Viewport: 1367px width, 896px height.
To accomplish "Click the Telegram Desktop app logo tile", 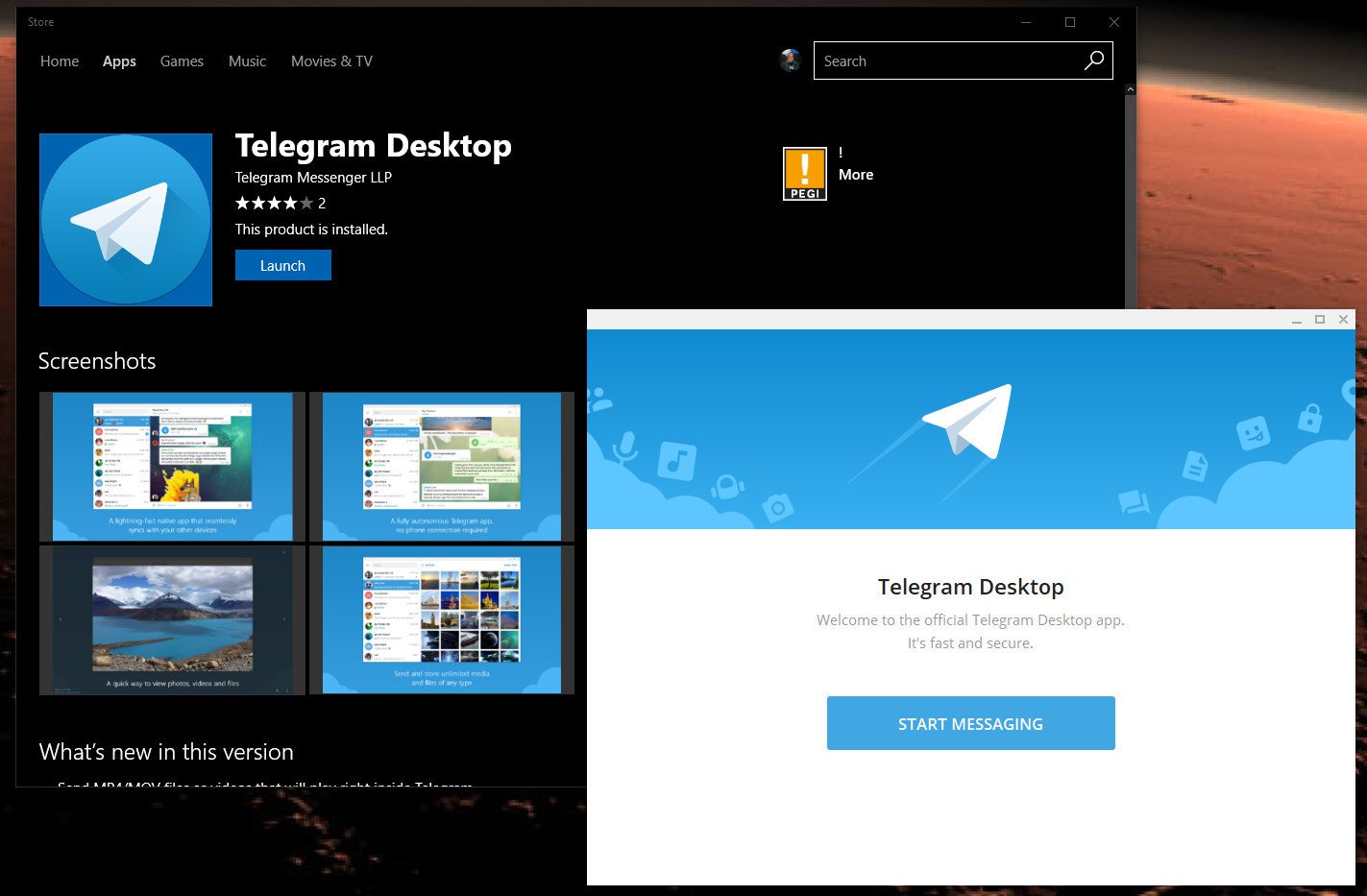I will 126,220.
